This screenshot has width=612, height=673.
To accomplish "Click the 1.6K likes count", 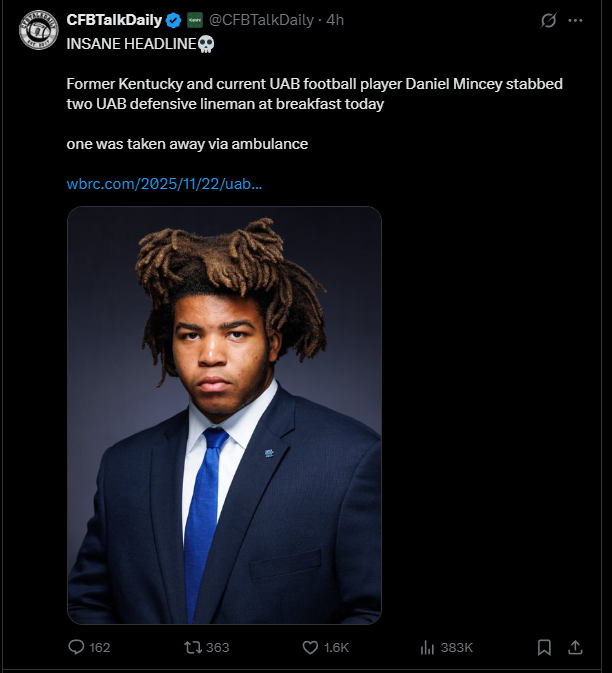I will pos(336,647).
